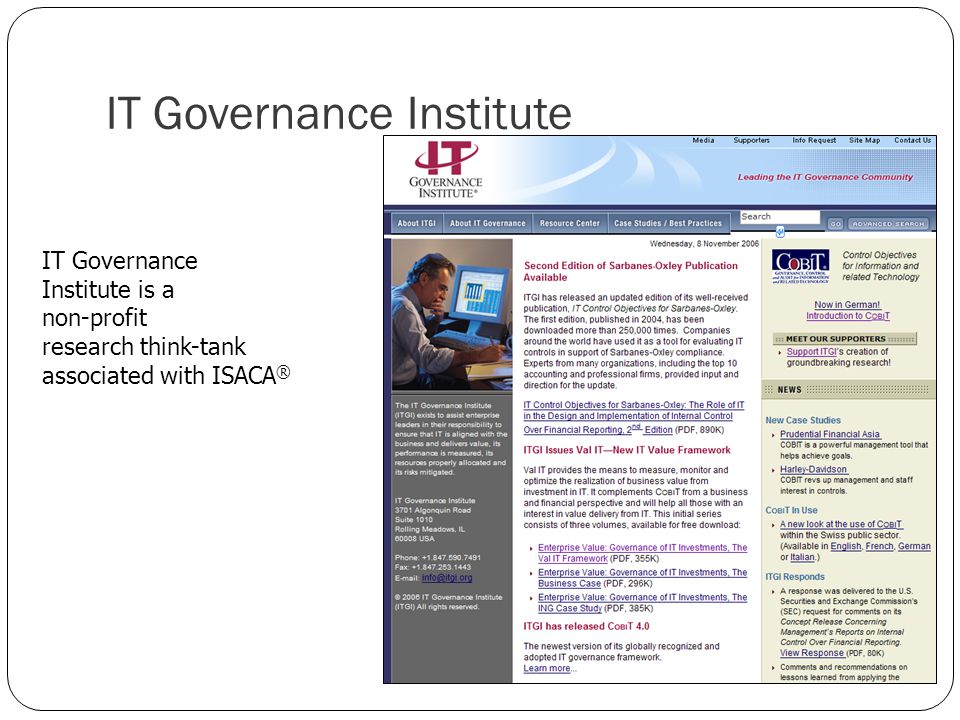This screenshot has height=720, width=960.
Task: Open the View Response PDF link
Action: pyautogui.click(x=811, y=653)
